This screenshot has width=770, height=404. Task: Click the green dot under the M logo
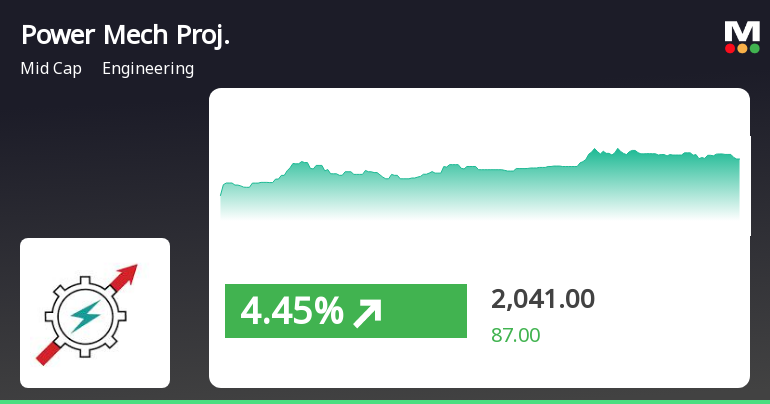coord(754,48)
